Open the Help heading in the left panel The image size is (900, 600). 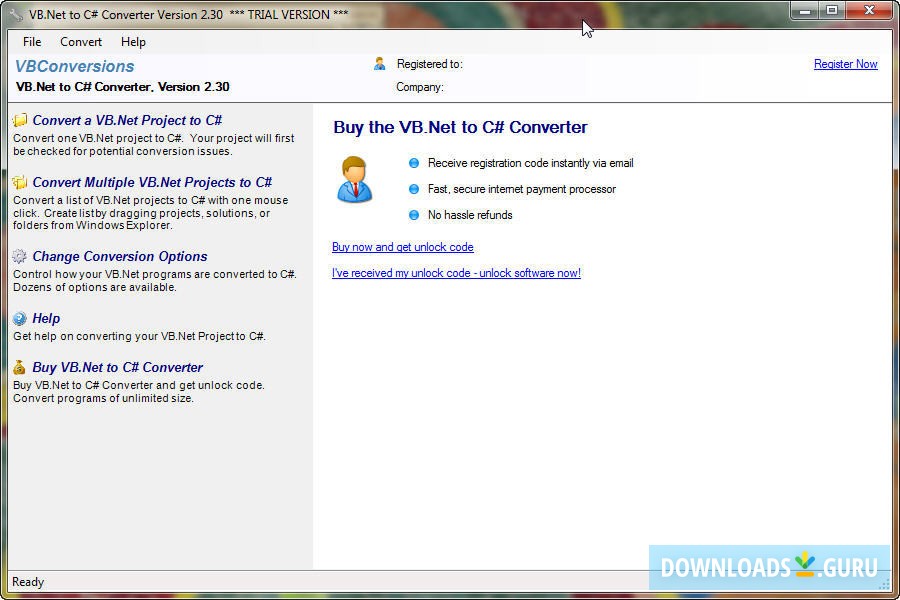click(x=46, y=318)
